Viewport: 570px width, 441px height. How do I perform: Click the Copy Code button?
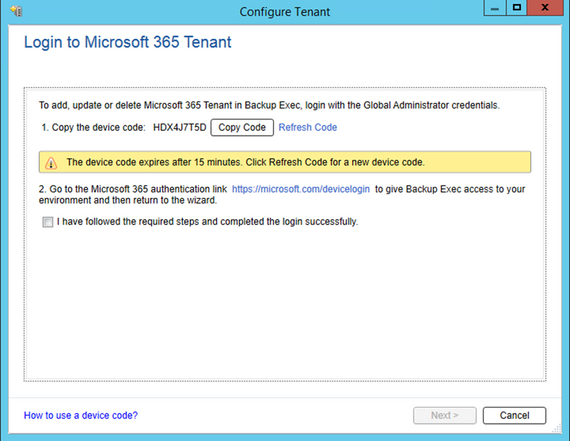pyautogui.click(x=242, y=128)
